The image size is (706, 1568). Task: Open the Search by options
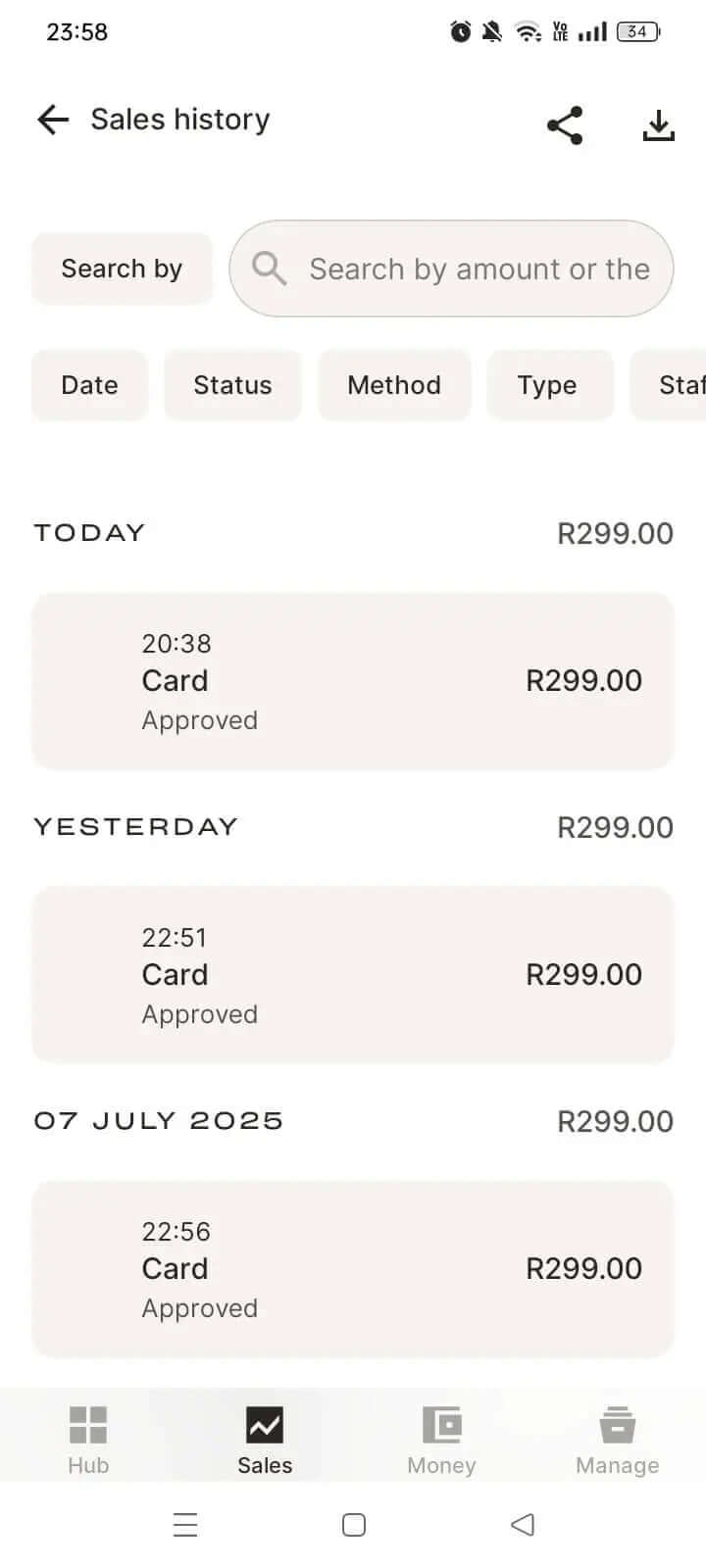click(x=122, y=269)
